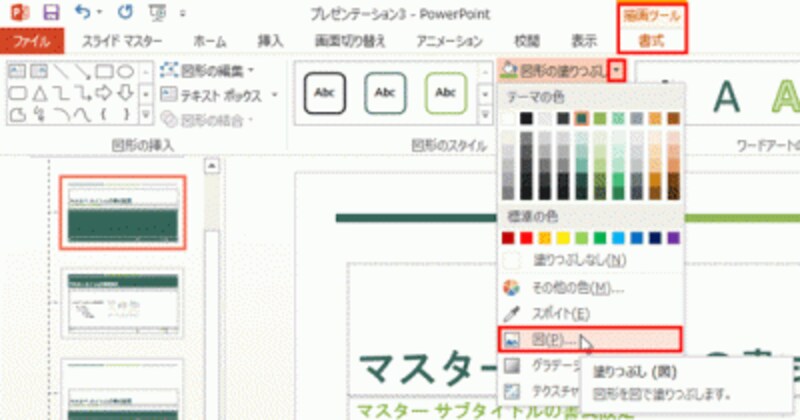Select the first slide master thumbnail
This screenshot has height=420, width=800.
click(x=122, y=212)
